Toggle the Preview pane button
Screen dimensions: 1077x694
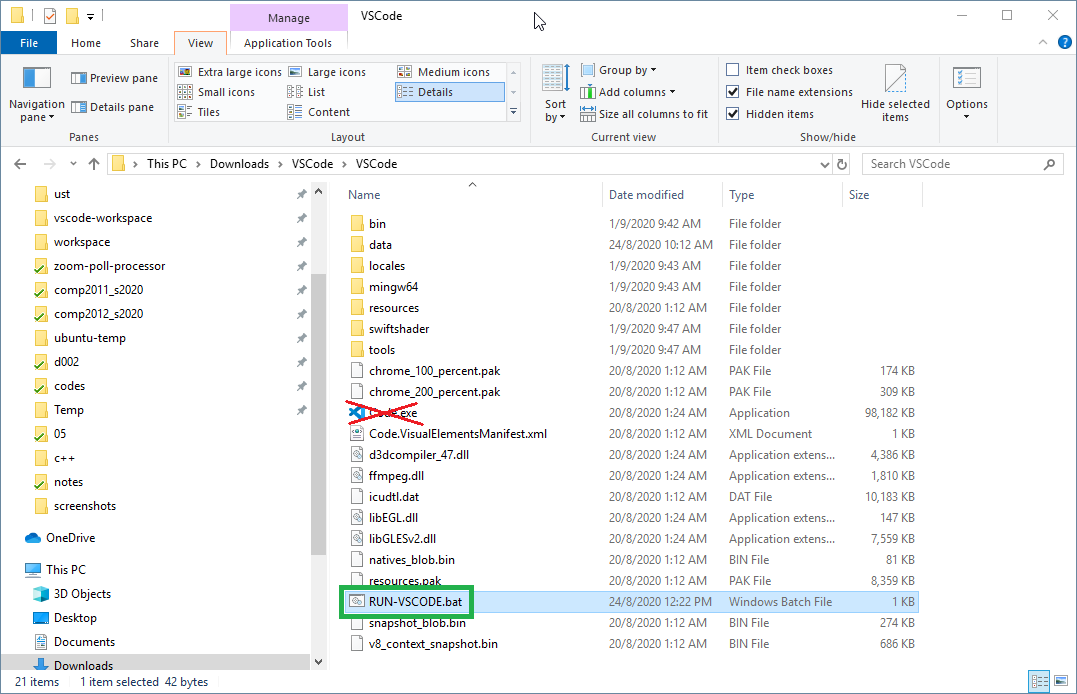(115, 78)
